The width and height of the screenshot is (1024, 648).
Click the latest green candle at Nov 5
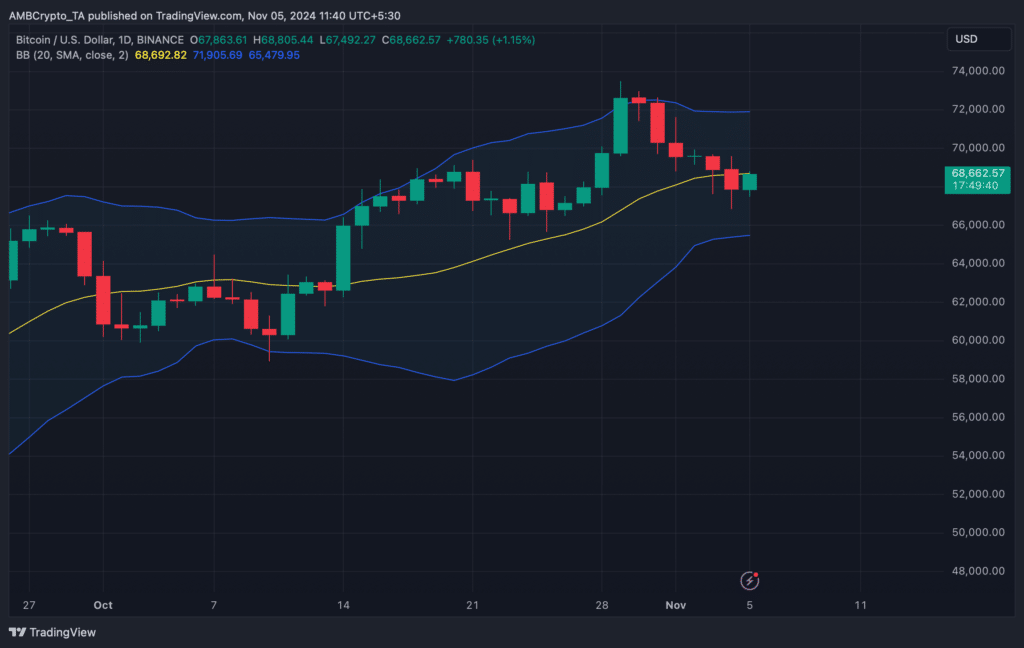(750, 182)
